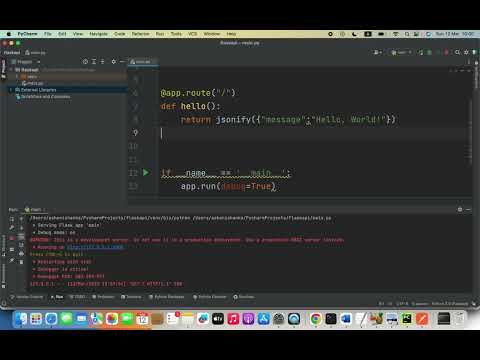Click the editor vertical scrollbar
480x360 pixels.
pyautogui.click(x=470, y=133)
